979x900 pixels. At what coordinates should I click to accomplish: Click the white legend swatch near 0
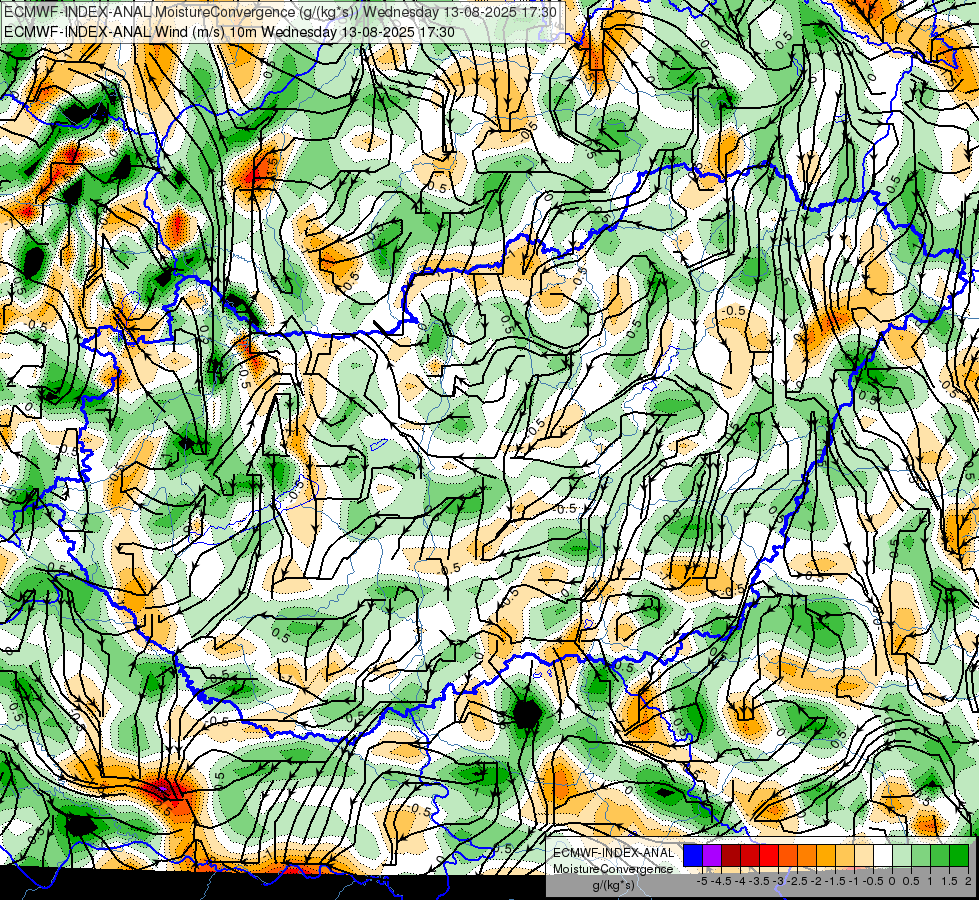point(883,856)
